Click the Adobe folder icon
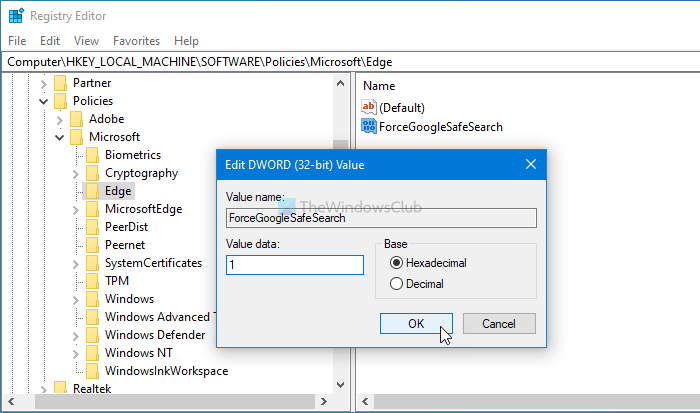The image size is (700, 413). tap(76, 119)
